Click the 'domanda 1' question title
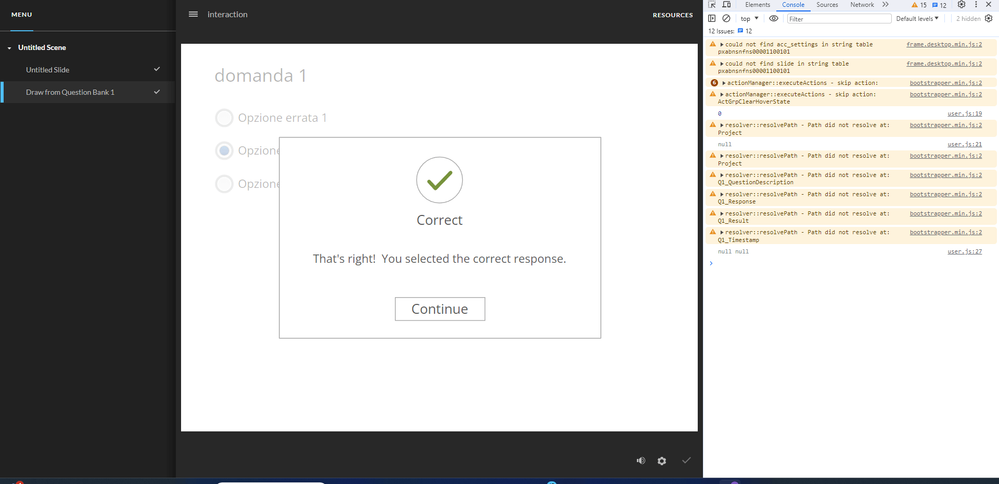The image size is (999, 484). tap(261, 76)
